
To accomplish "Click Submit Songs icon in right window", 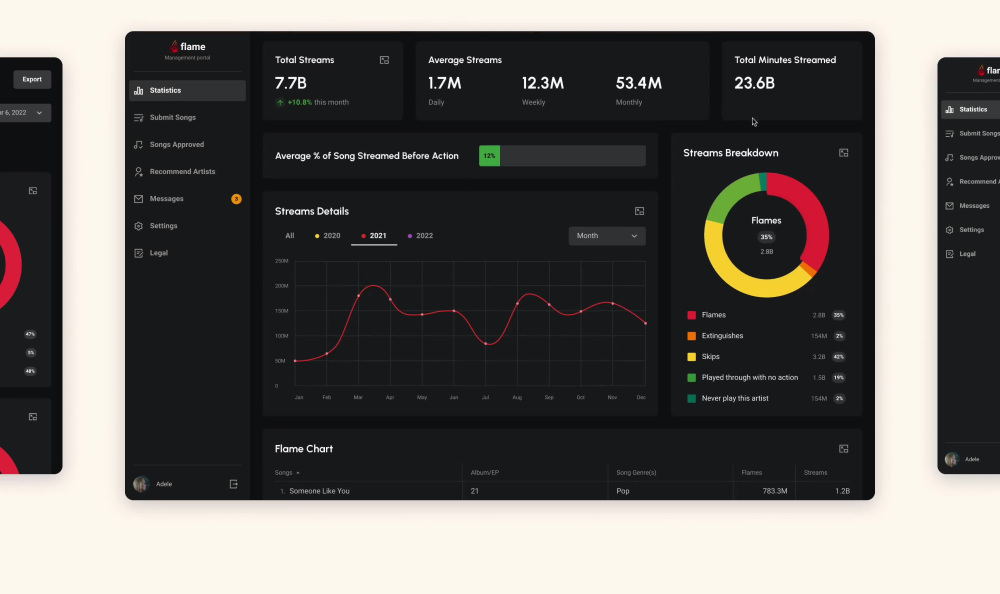I will click(x=950, y=134).
